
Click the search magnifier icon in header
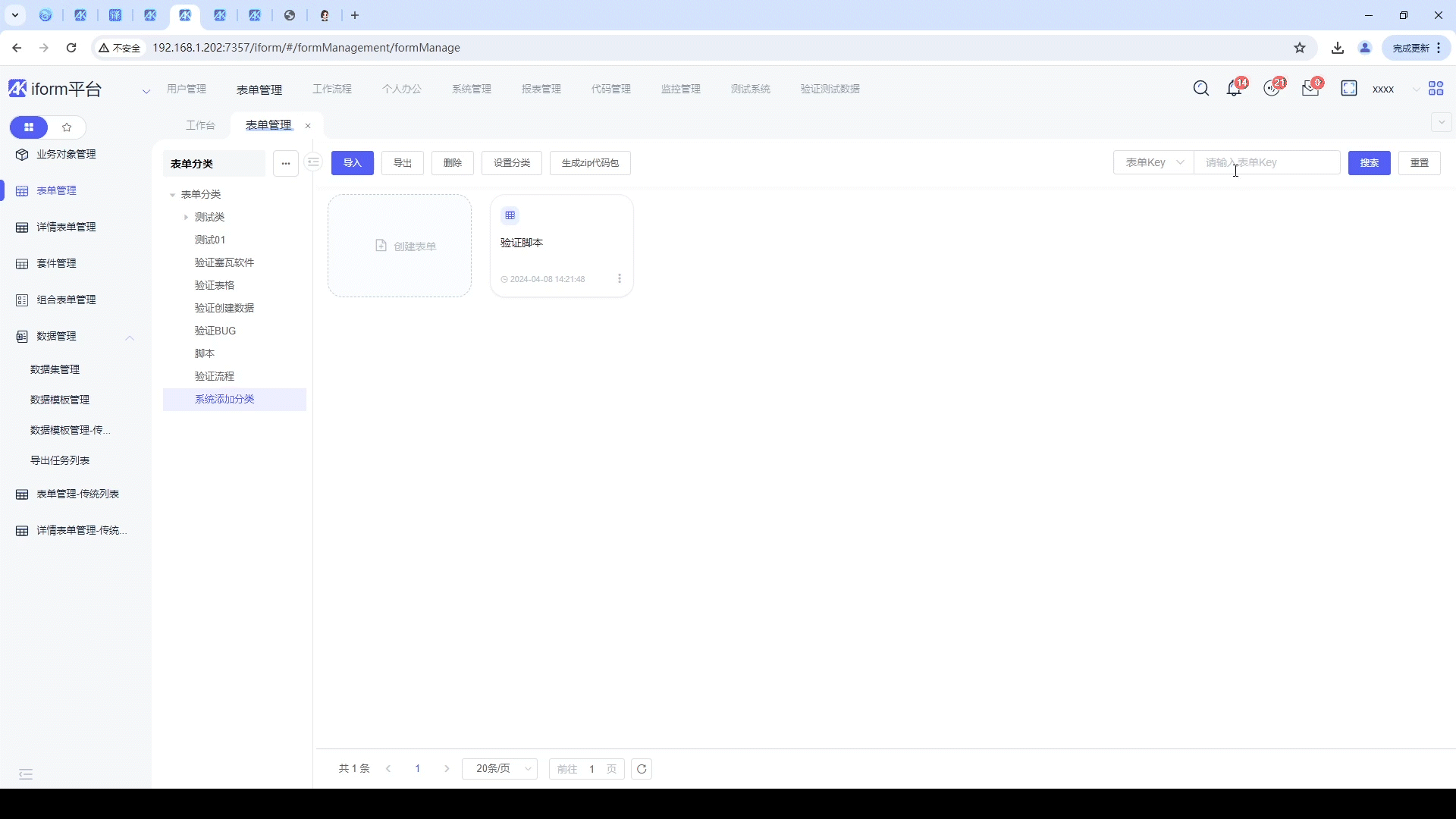[1201, 89]
